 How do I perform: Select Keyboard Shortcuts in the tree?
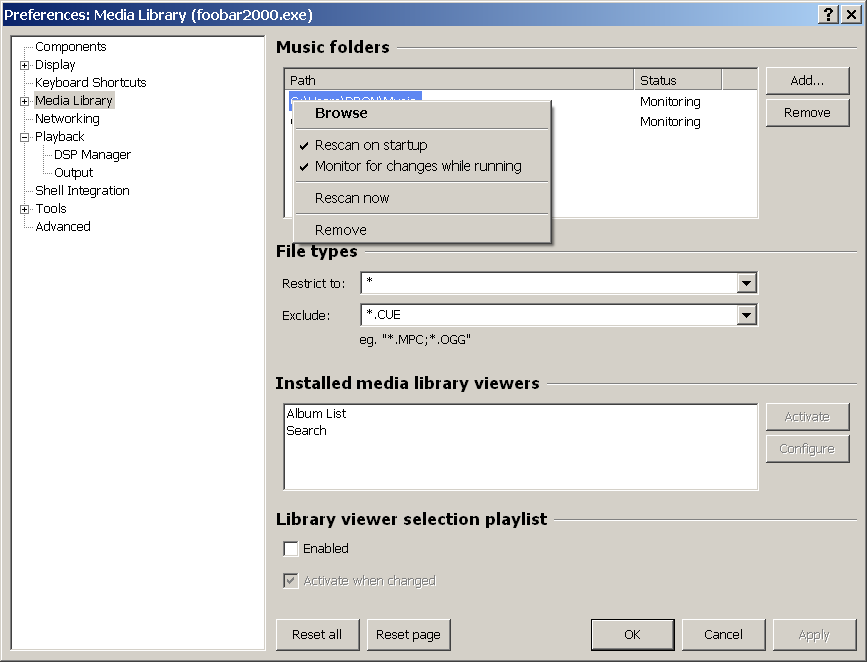click(91, 83)
